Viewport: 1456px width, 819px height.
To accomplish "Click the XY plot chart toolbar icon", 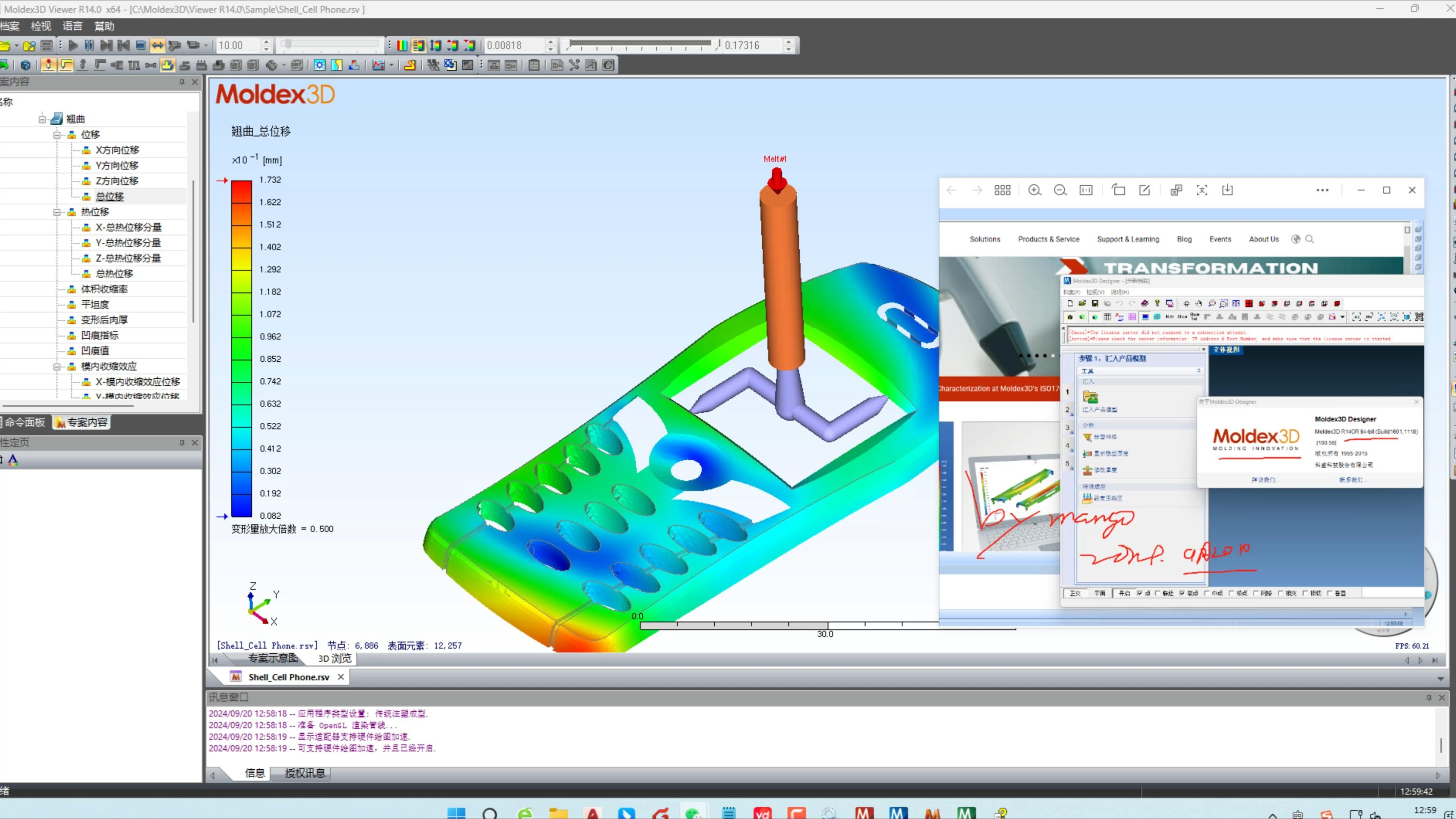I will 378,65.
